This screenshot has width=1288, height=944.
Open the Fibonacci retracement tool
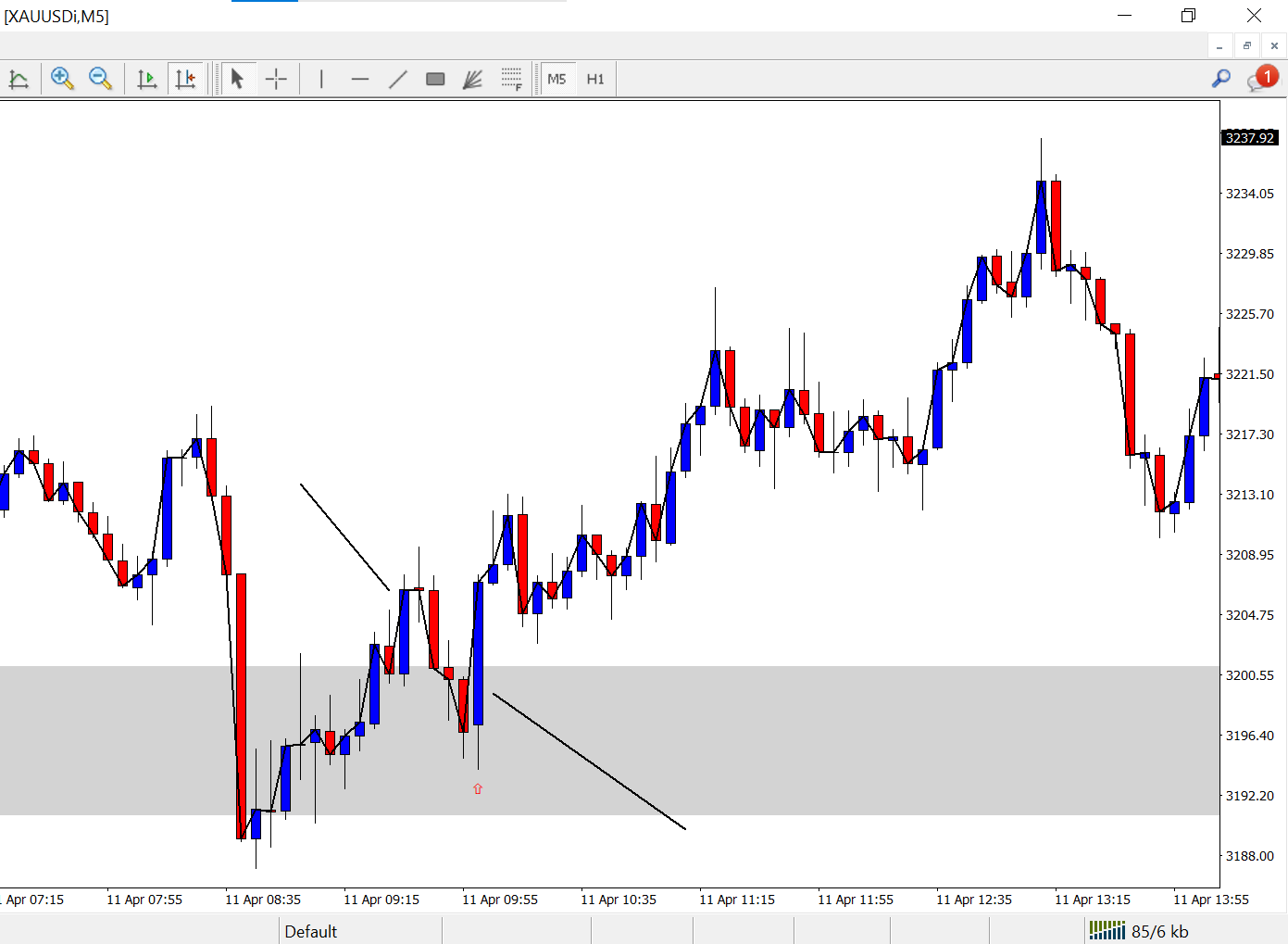pyautogui.click(x=512, y=79)
